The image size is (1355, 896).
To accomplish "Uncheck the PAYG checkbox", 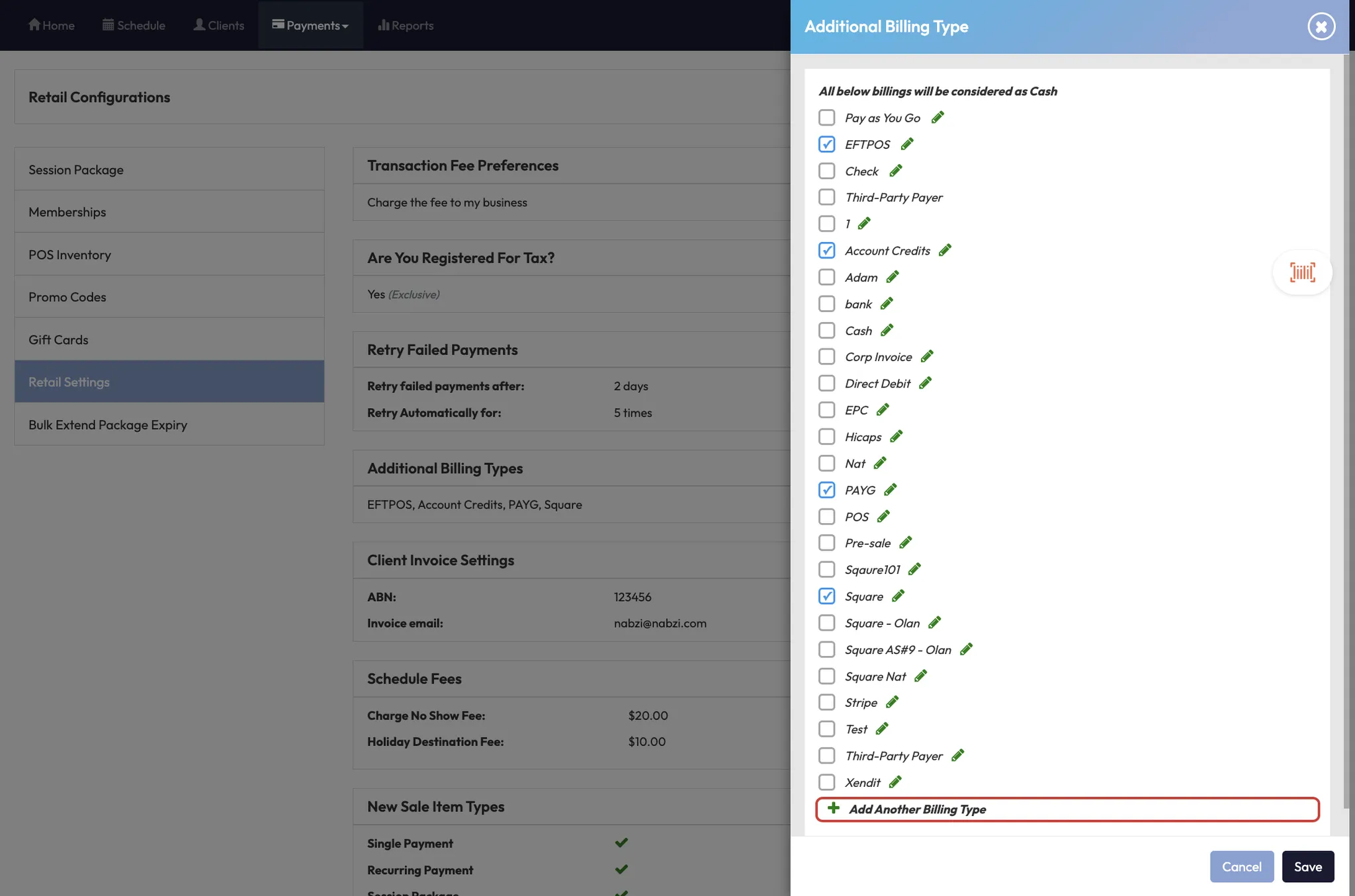I will coord(826,490).
